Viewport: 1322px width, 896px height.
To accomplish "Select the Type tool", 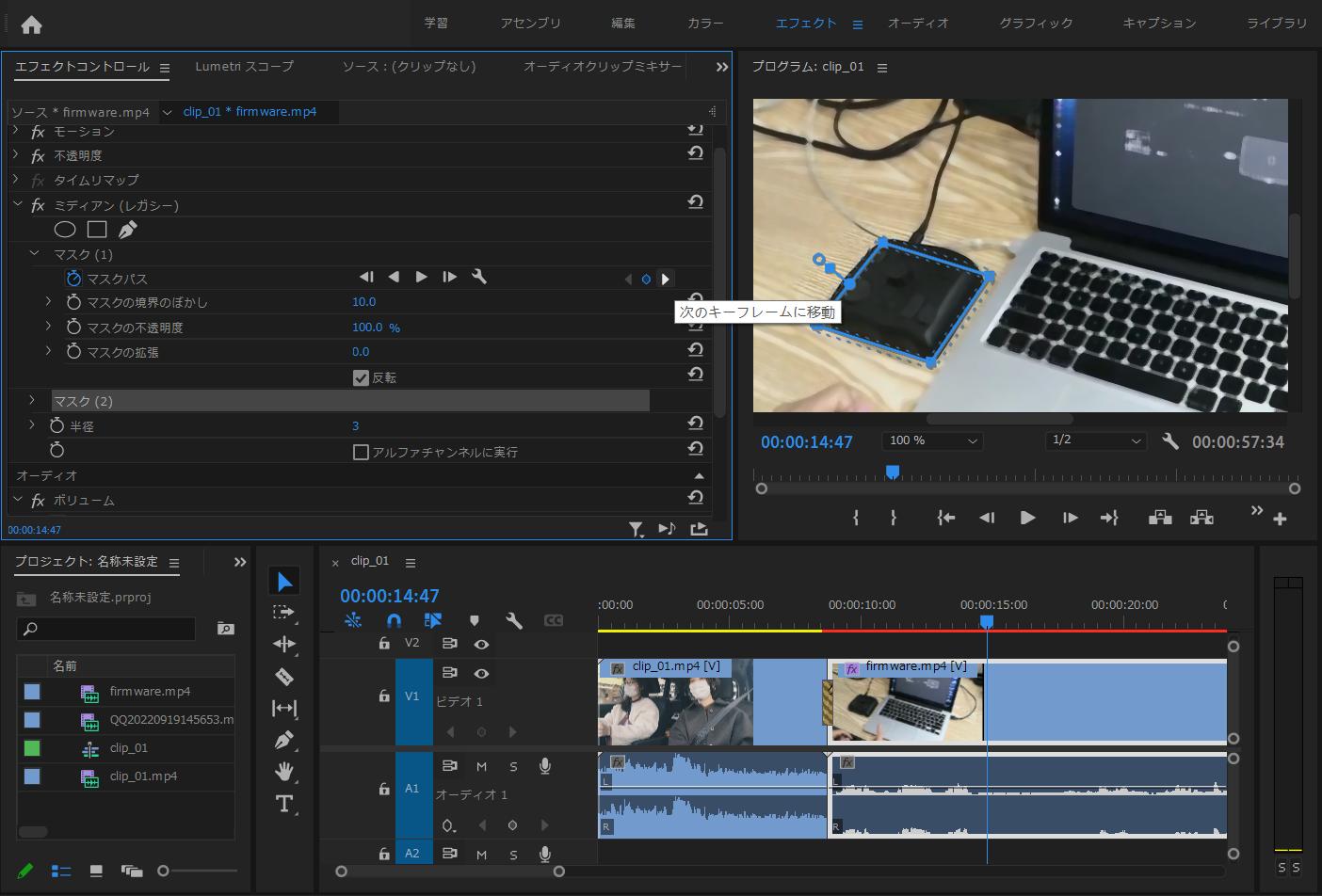I will 283,804.
